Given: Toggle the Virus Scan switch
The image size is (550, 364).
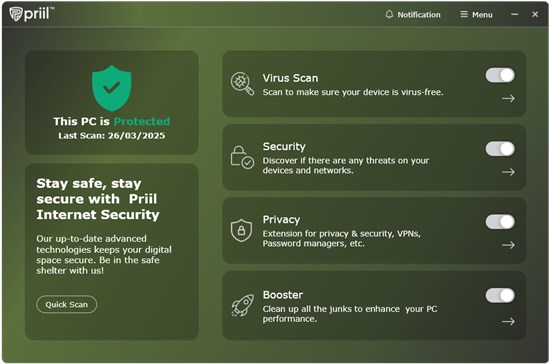Looking at the screenshot, I should (500, 75).
